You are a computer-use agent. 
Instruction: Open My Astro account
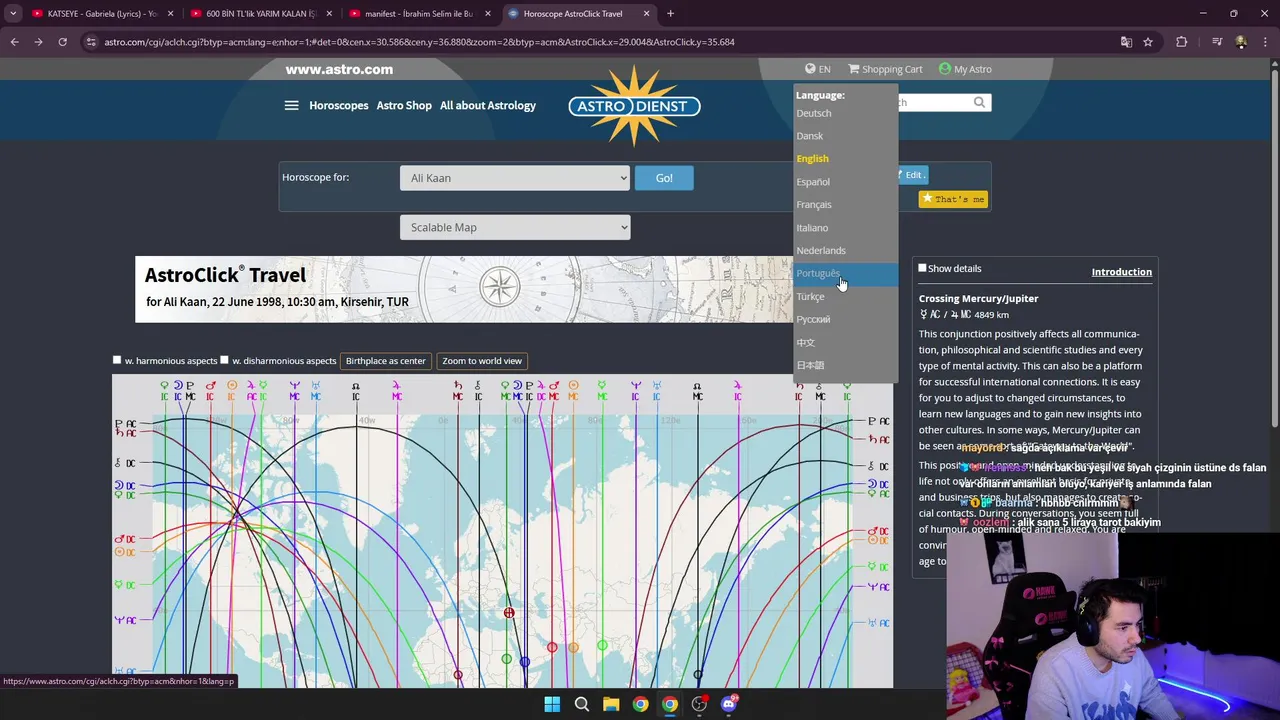point(965,69)
